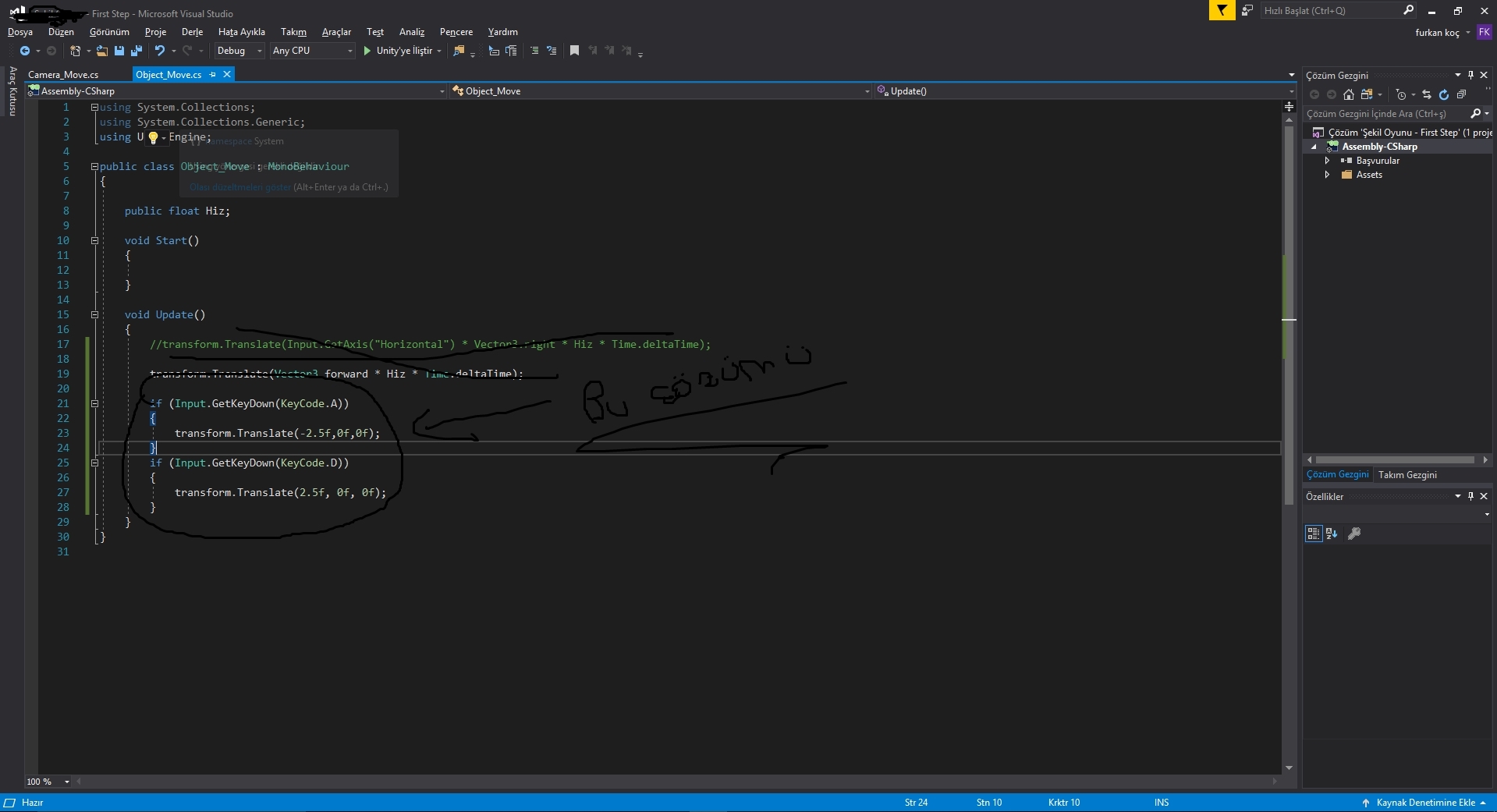Toggle auto-hide pin on Çözüm Gezgini panel
Viewport: 1497px width, 812px height.
(x=1470, y=76)
